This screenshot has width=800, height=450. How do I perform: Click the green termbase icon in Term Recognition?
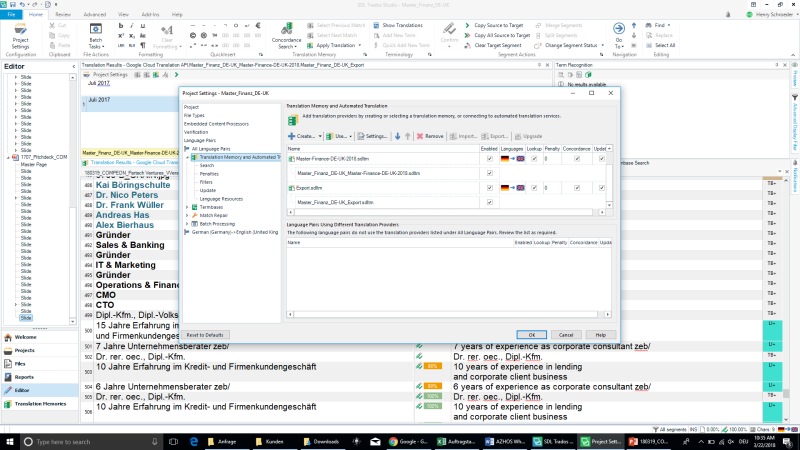[588, 75]
